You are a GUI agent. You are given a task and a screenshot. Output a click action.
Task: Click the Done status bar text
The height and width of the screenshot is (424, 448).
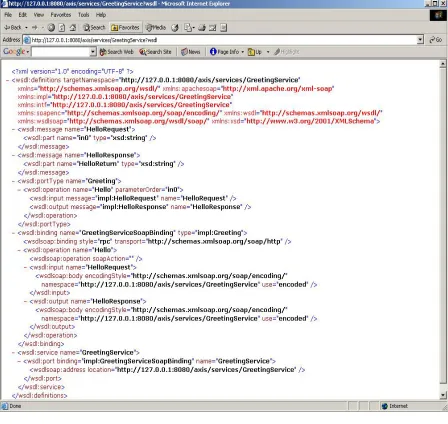point(15,406)
